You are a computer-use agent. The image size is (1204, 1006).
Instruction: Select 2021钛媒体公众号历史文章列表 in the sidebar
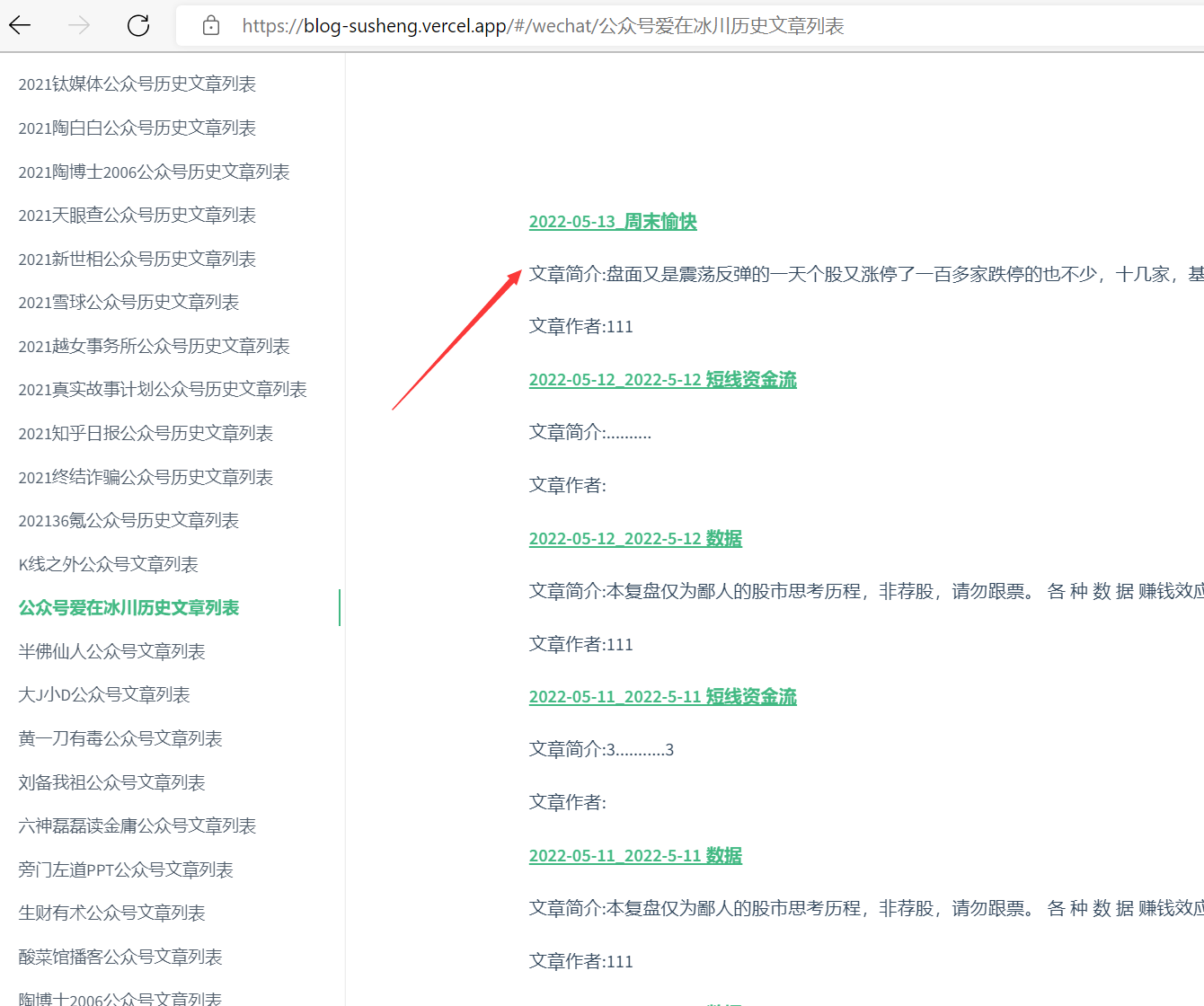tap(137, 84)
